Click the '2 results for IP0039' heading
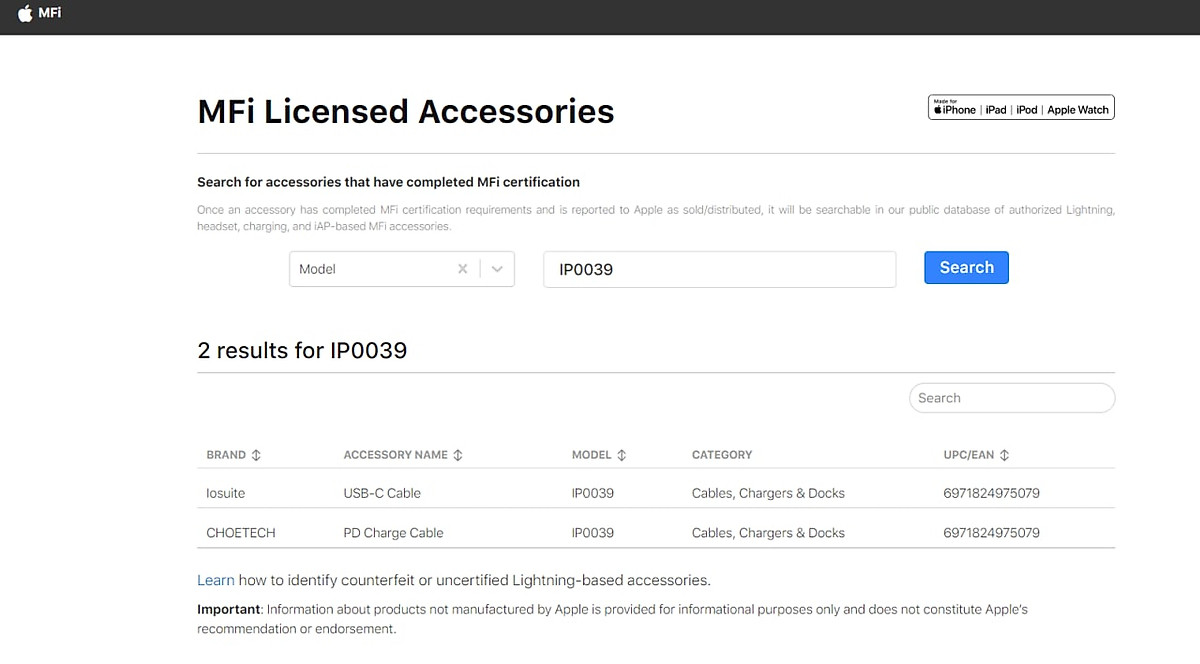Screen dimensions: 1200x664 pos(302,350)
